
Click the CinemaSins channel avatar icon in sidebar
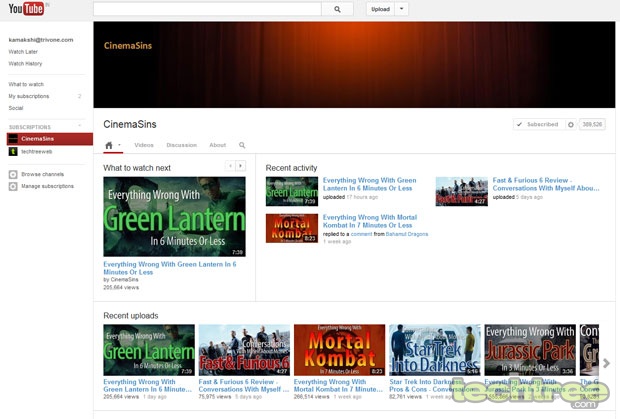pos(13,139)
